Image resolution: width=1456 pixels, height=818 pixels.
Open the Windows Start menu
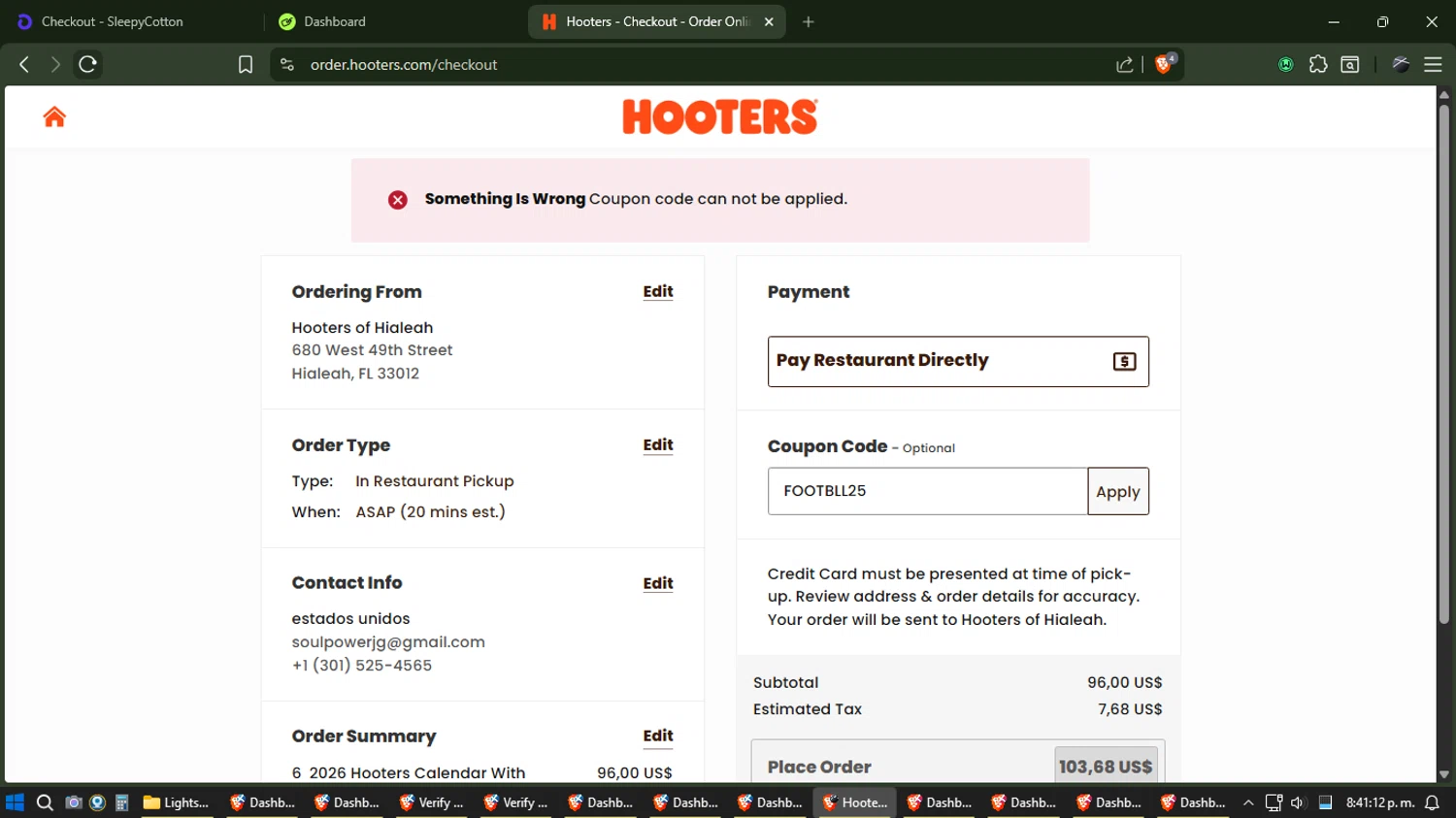tap(15, 802)
